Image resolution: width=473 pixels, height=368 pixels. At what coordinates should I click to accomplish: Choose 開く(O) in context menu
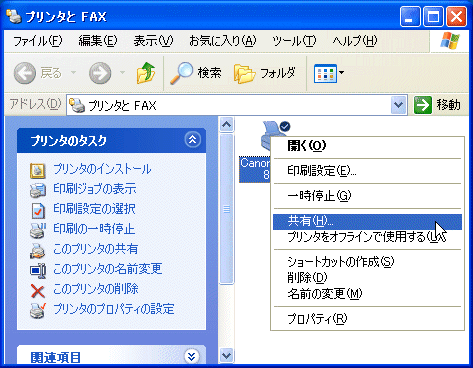click(x=367, y=146)
